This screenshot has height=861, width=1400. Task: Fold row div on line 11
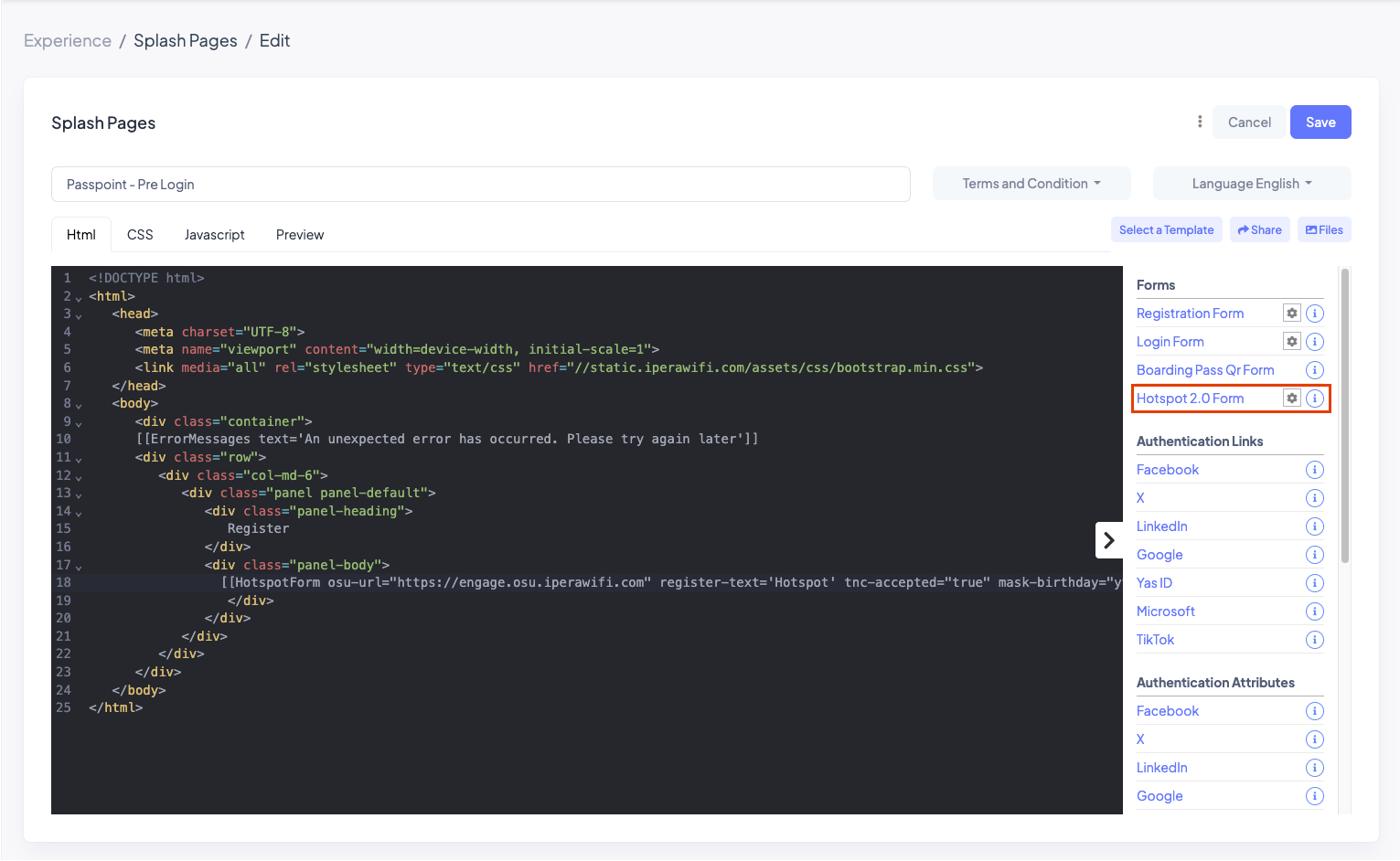tap(79, 459)
